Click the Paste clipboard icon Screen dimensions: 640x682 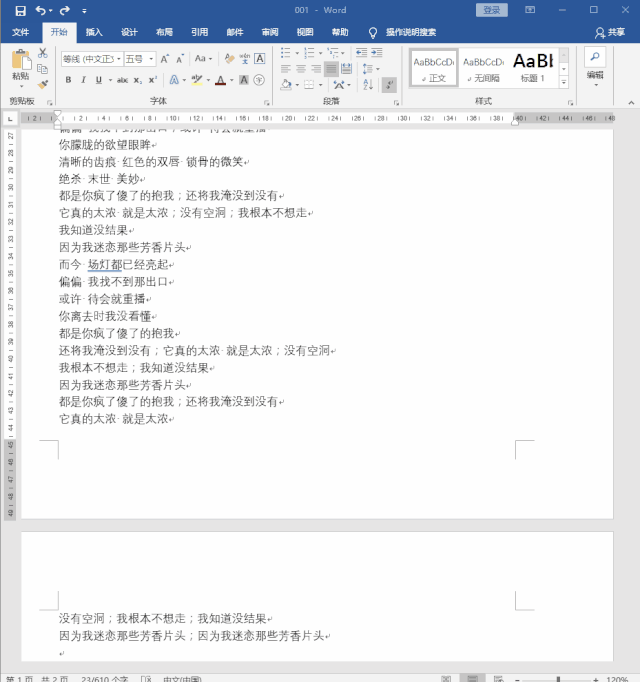(20, 60)
